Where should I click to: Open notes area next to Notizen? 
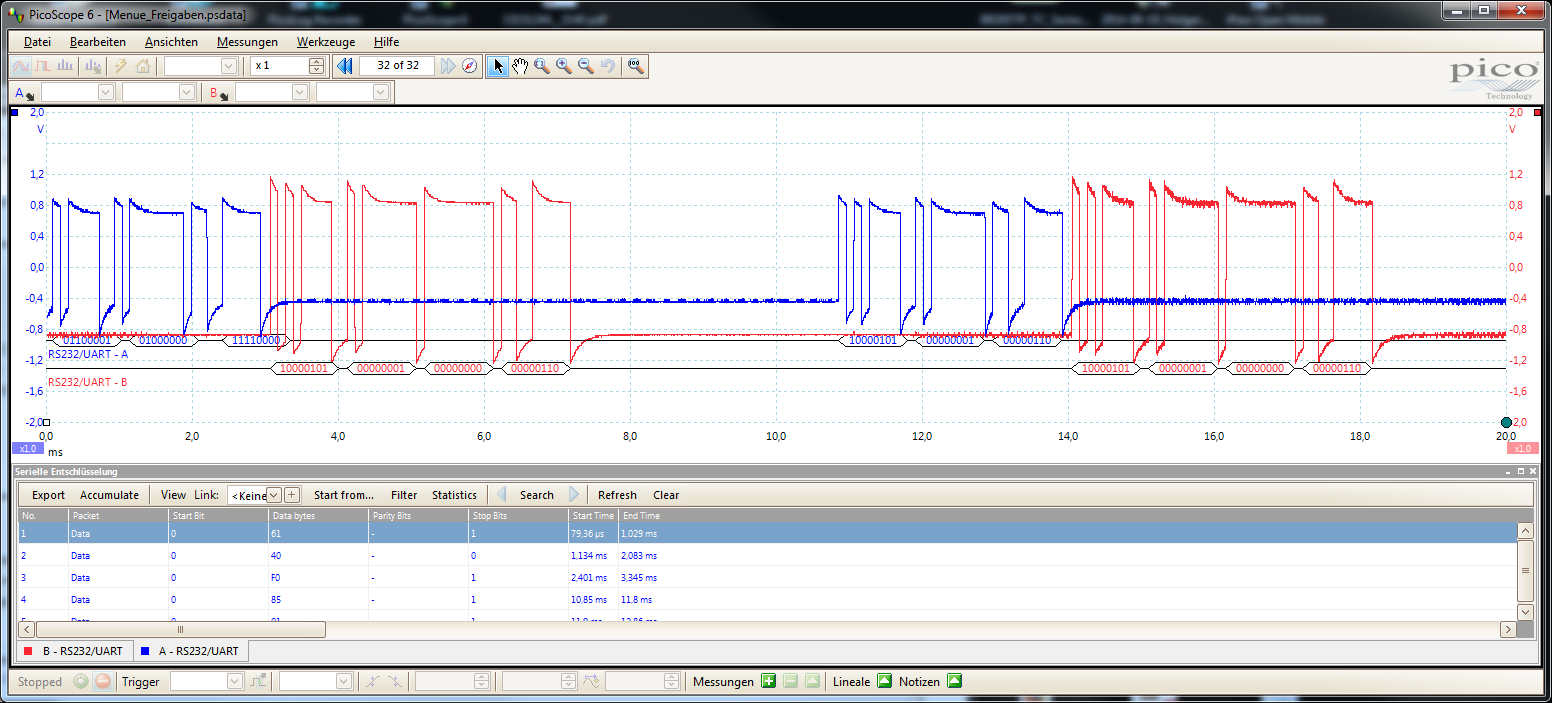954,682
